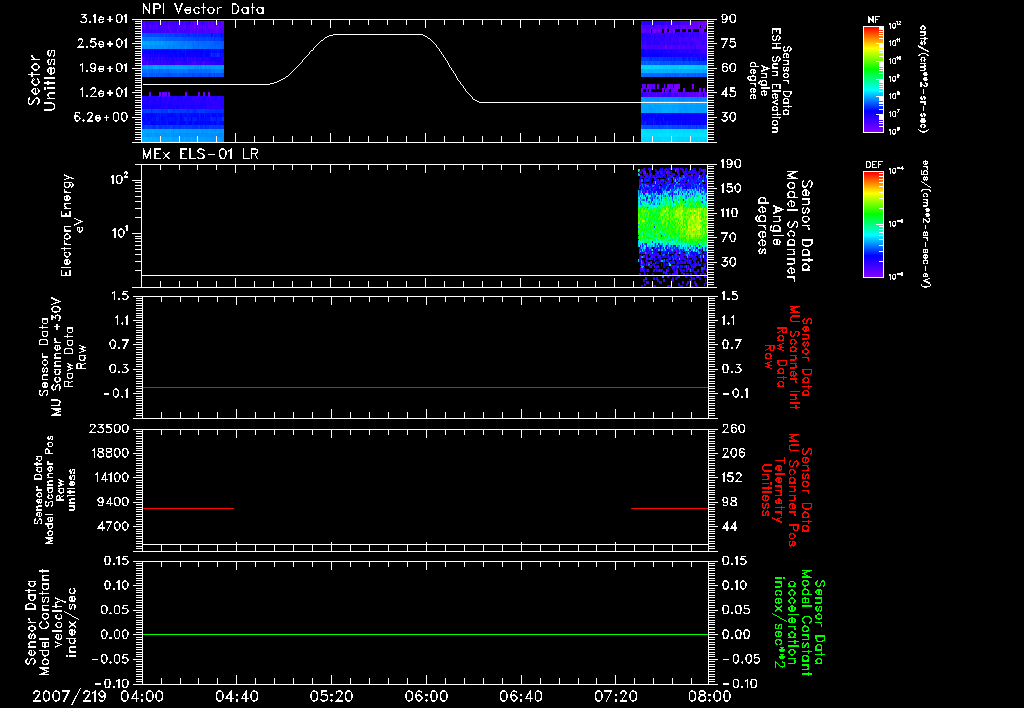Click the 98 telemetry tick value
The width and height of the screenshot is (1024, 708).
coord(729,502)
